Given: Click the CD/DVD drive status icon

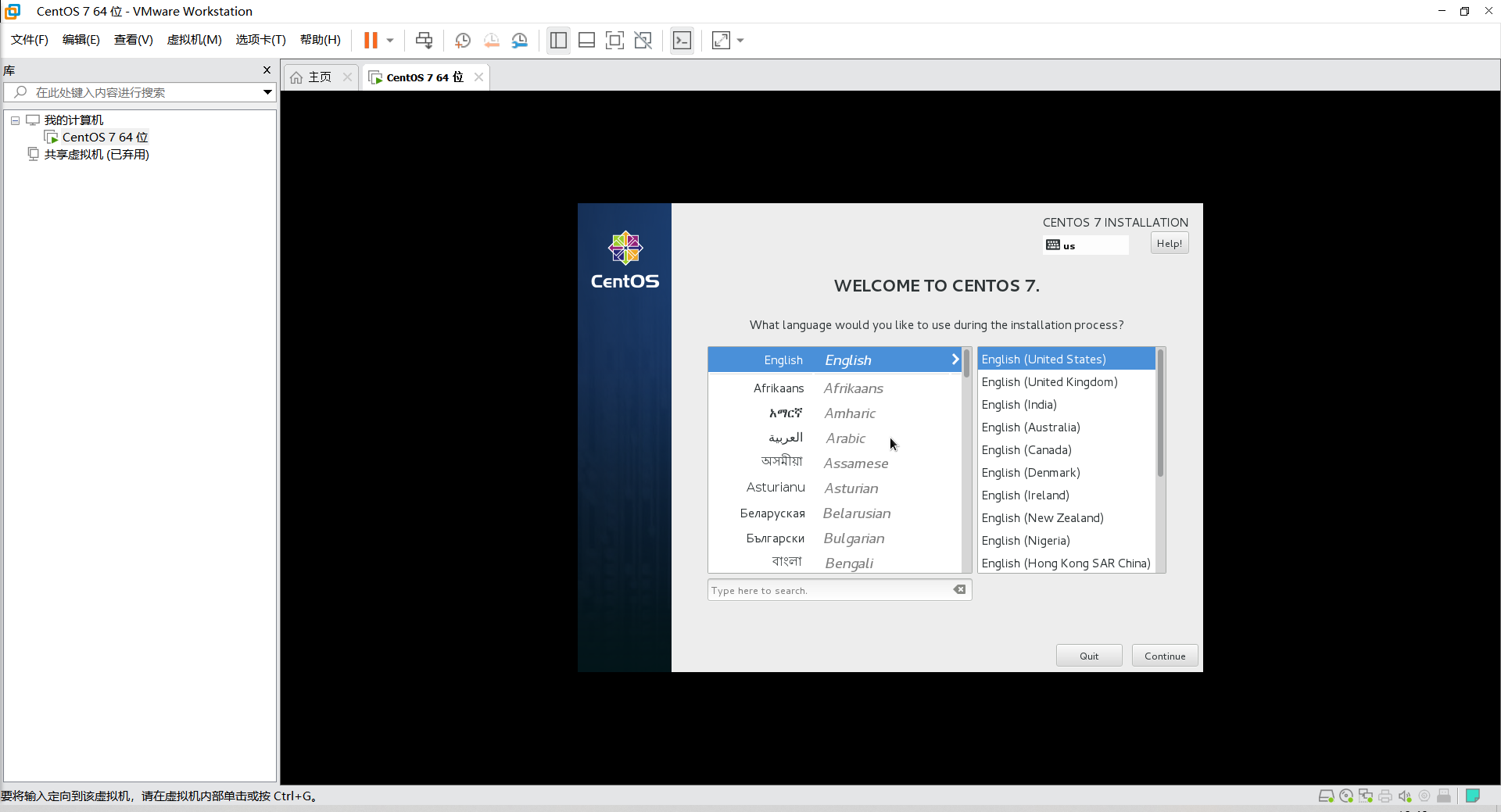Looking at the screenshot, I should tap(1346, 796).
